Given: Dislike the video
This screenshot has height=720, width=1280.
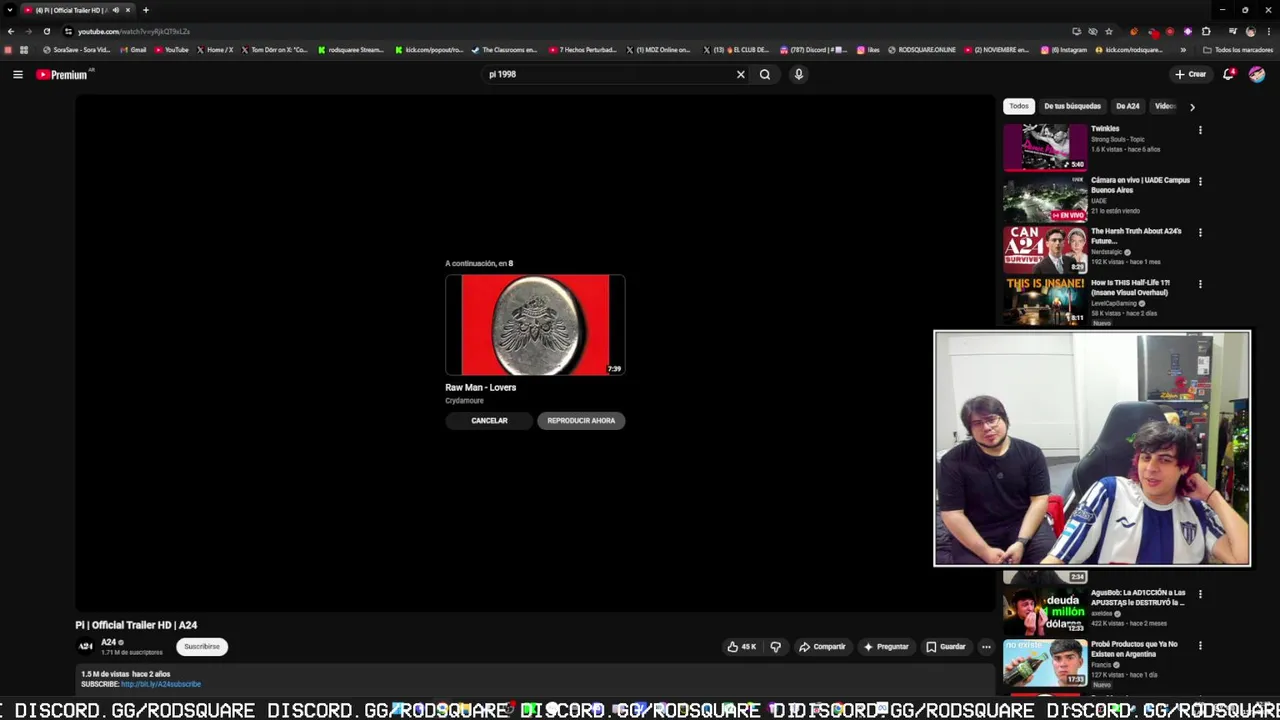Looking at the screenshot, I should (x=775, y=647).
